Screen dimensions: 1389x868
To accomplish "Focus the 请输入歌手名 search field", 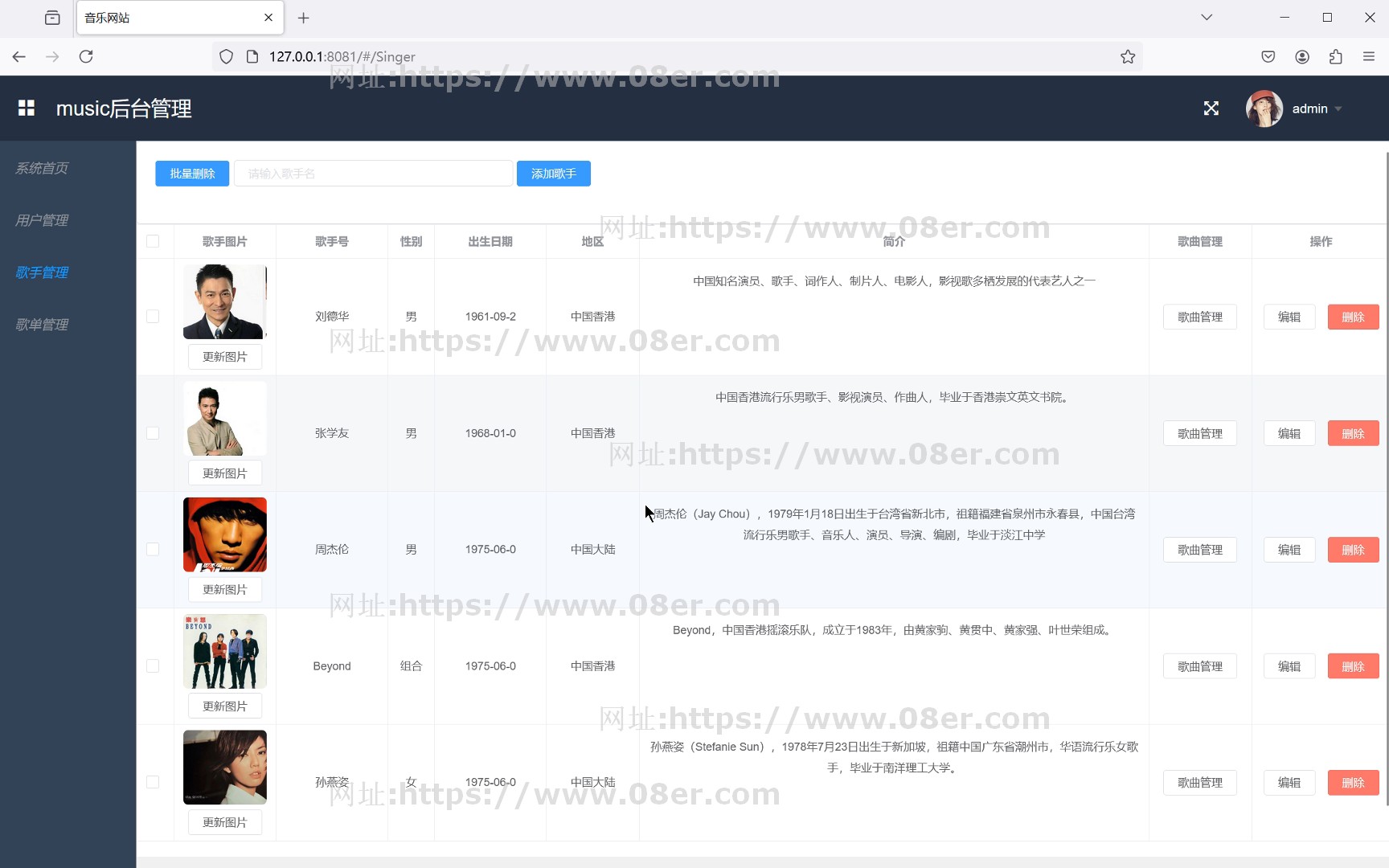I will coord(373,174).
